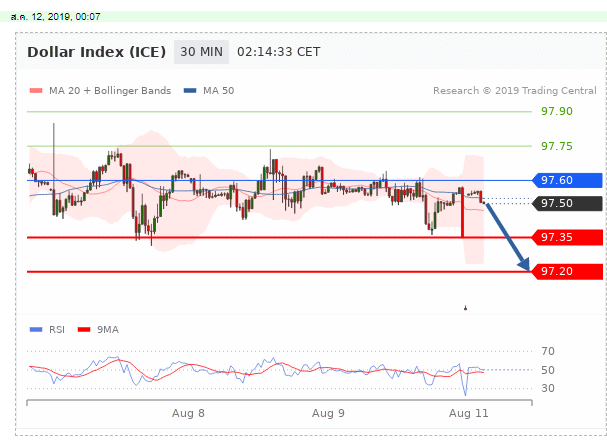Click the Research © 2019 Trading Central credit
607x447 pixels.
point(514,91)
